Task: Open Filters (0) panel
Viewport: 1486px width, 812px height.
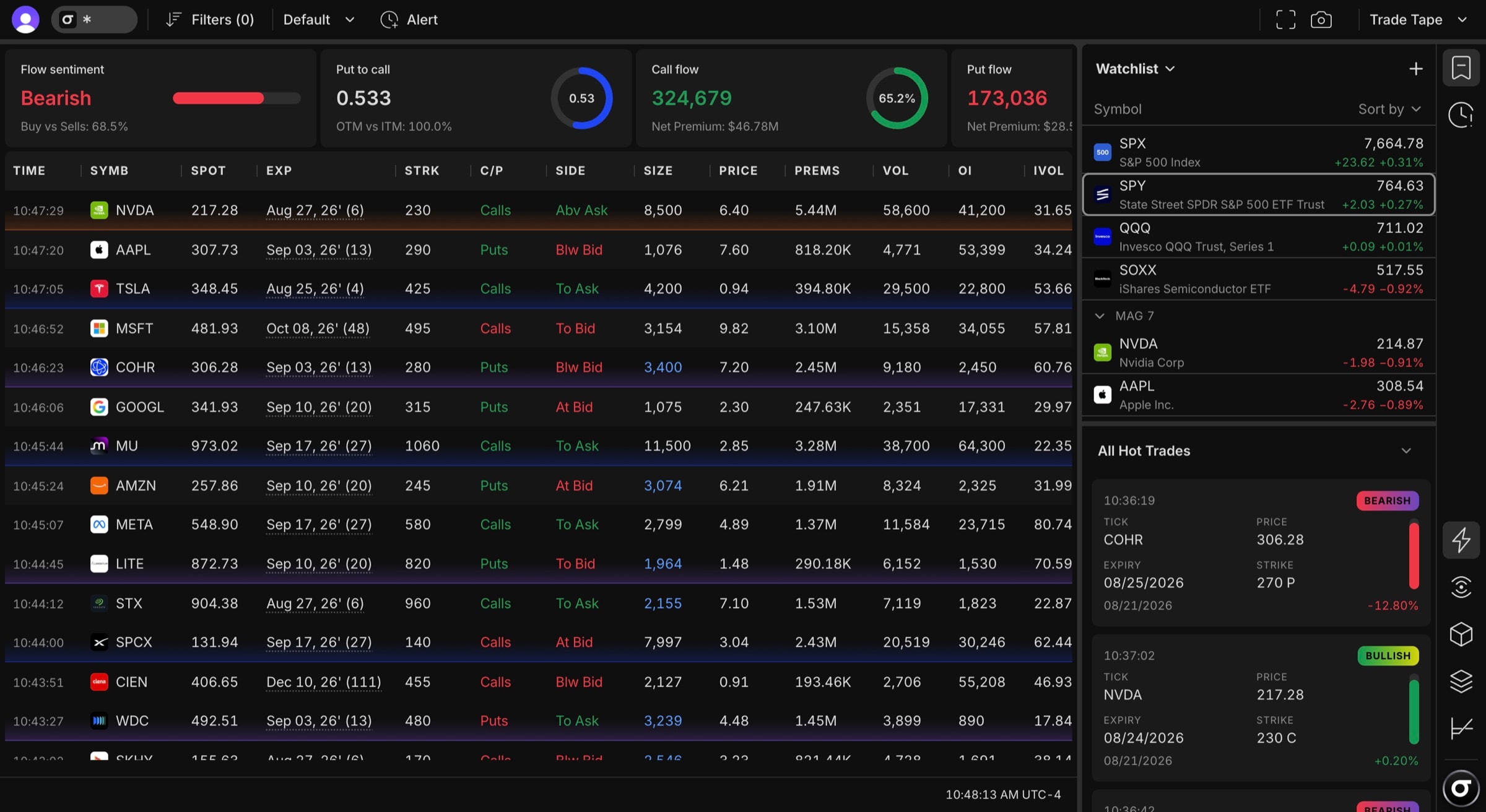Action: [210, 20]
